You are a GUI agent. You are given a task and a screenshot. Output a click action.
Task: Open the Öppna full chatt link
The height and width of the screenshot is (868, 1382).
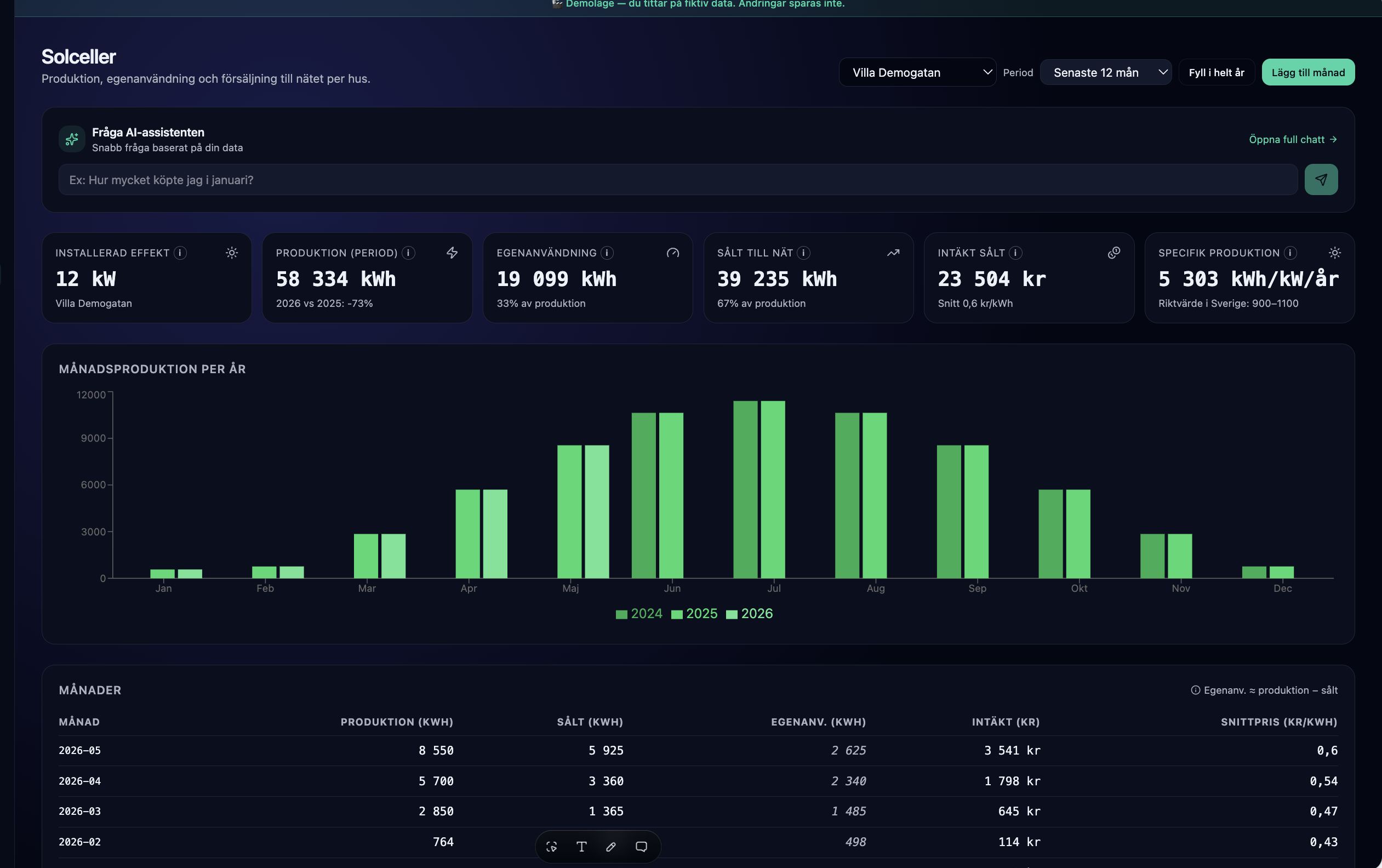point(1293,140)
